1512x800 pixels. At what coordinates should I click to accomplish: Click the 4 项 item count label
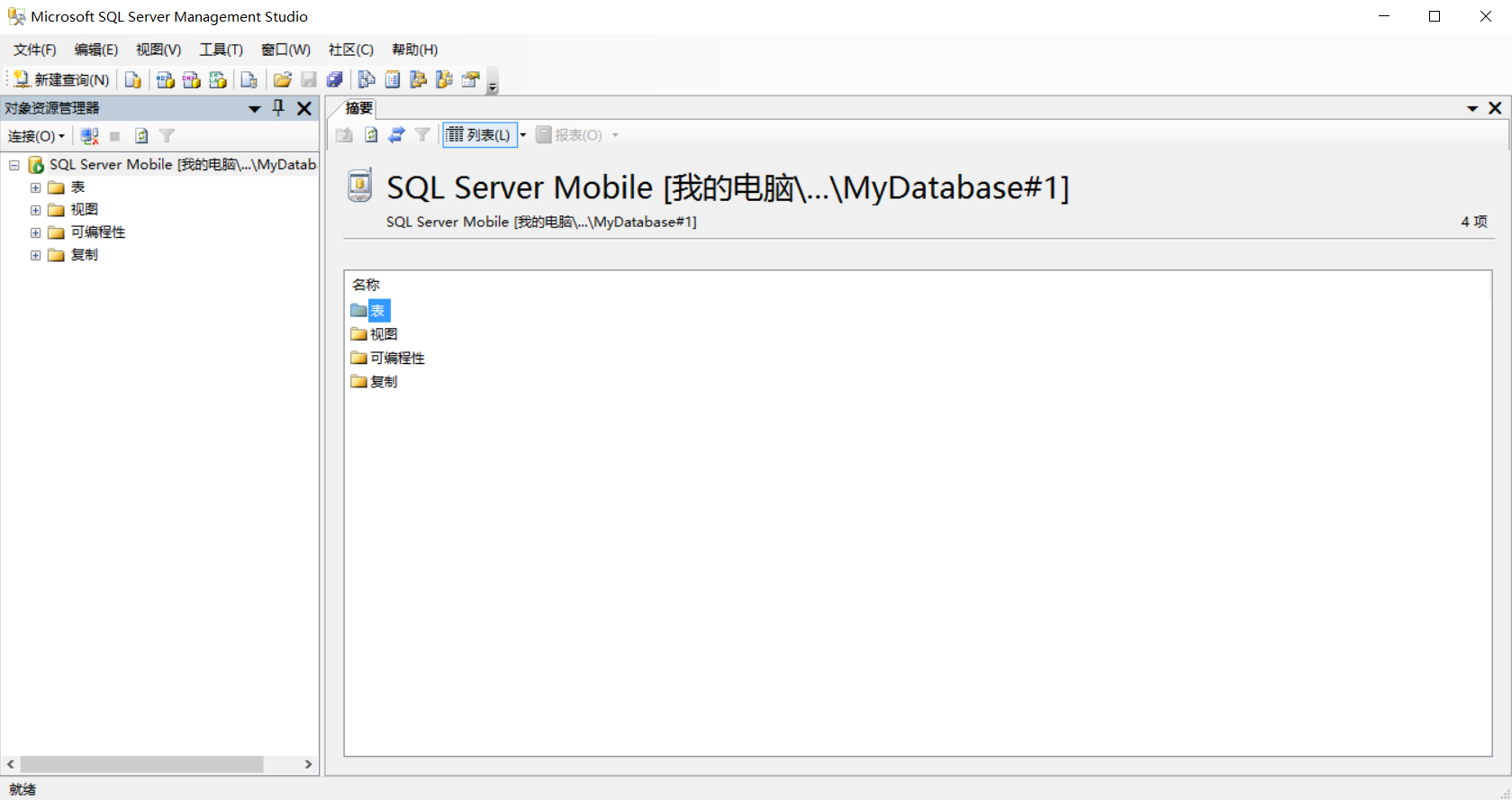click(1474, 222)
